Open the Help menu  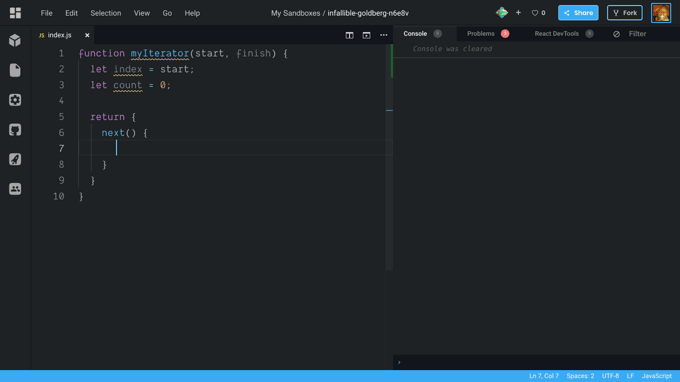coord(192,13)
